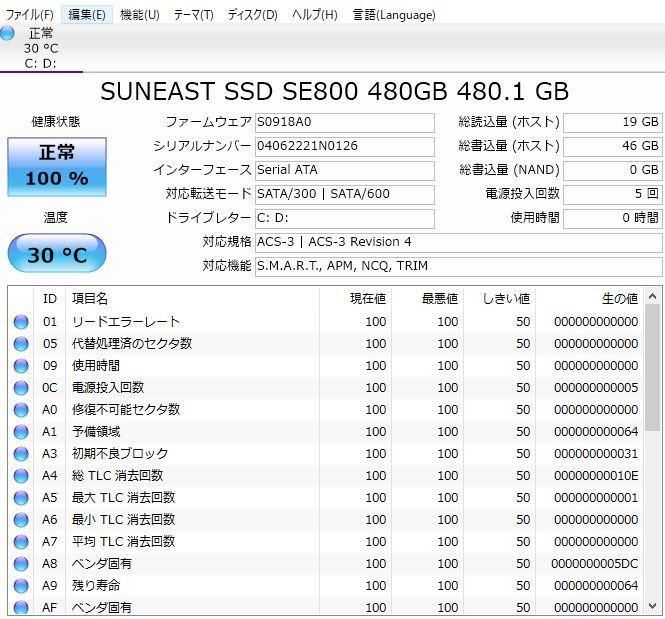Viewport: 665px width, 619px height.
Task: Click the total host reads value 19 GB
Action: (x=612, y=122)
